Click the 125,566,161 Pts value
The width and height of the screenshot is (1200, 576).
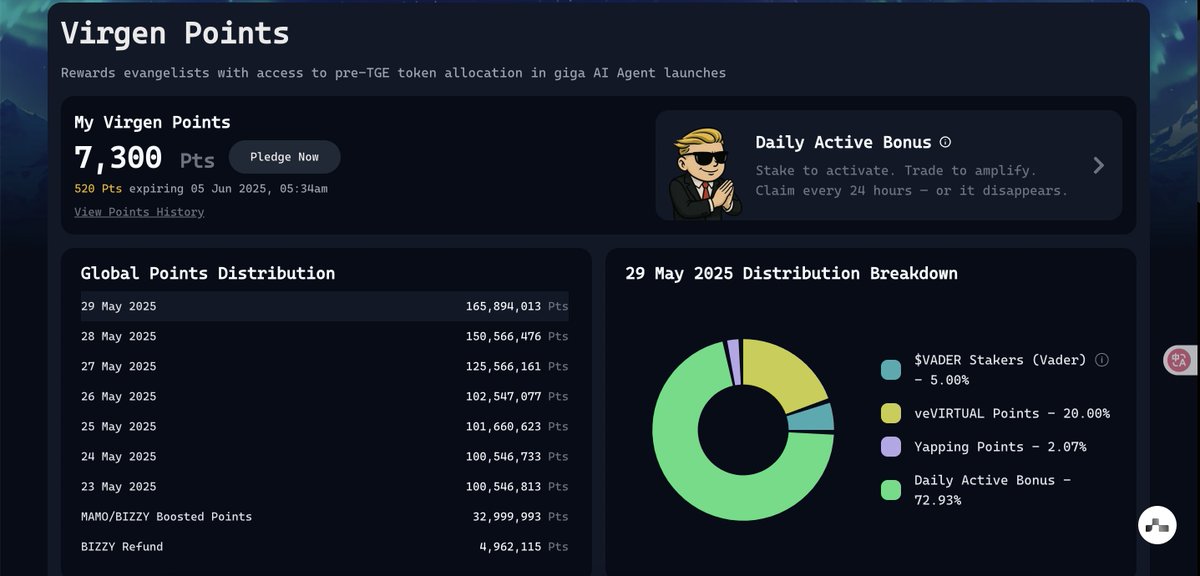tap(516, 366)
